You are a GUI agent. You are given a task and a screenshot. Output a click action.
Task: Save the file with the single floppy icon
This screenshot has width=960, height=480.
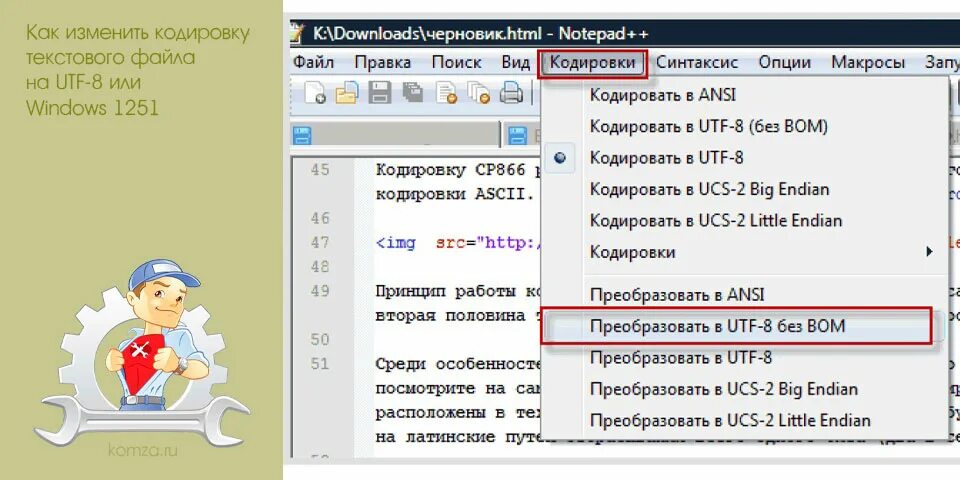pyautogui.click(x=379, y=93)
